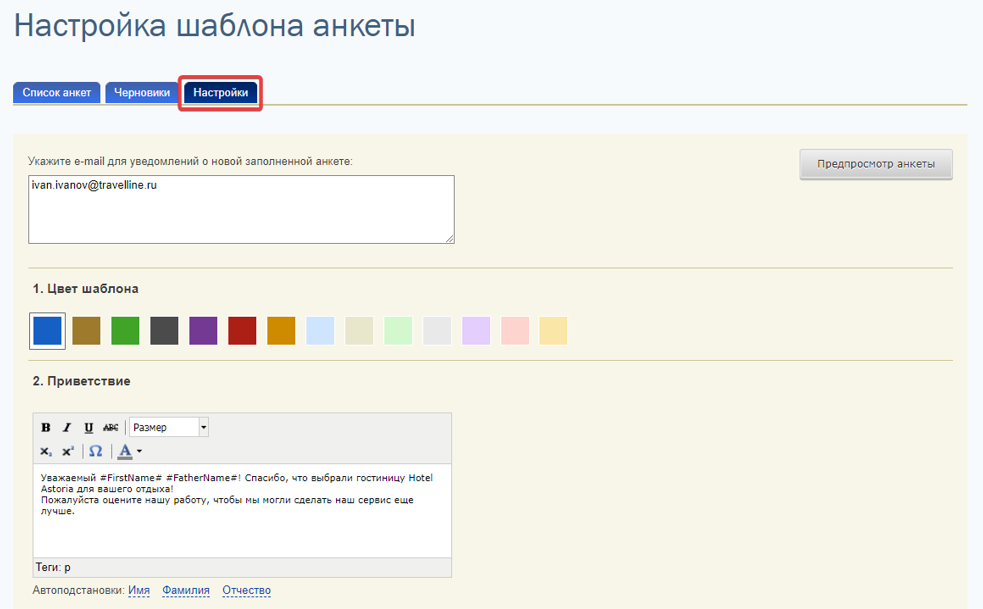The height and width of the screenshot is (609, 983).
Task: Select the dark gray template color
Action: pyautogui.click(x=164, y=331)
